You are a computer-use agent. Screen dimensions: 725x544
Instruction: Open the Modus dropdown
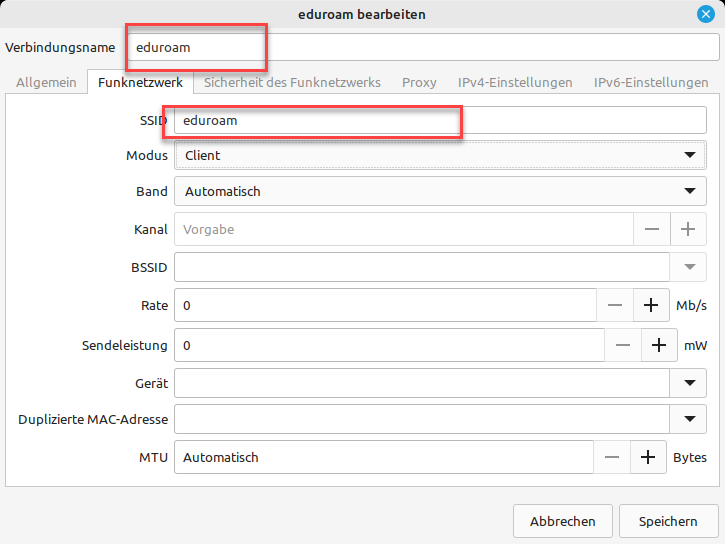(x=440, y=155)
